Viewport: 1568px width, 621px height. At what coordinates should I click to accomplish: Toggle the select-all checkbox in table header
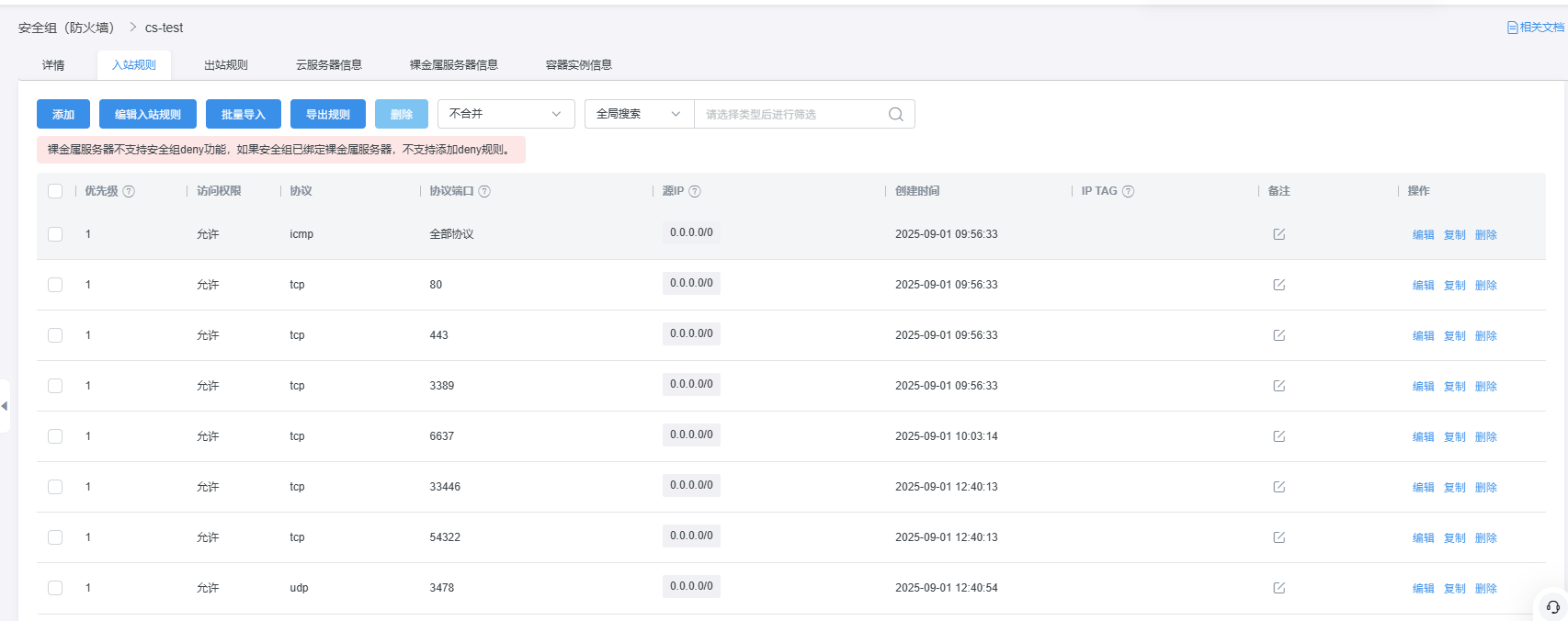[55, 191]
